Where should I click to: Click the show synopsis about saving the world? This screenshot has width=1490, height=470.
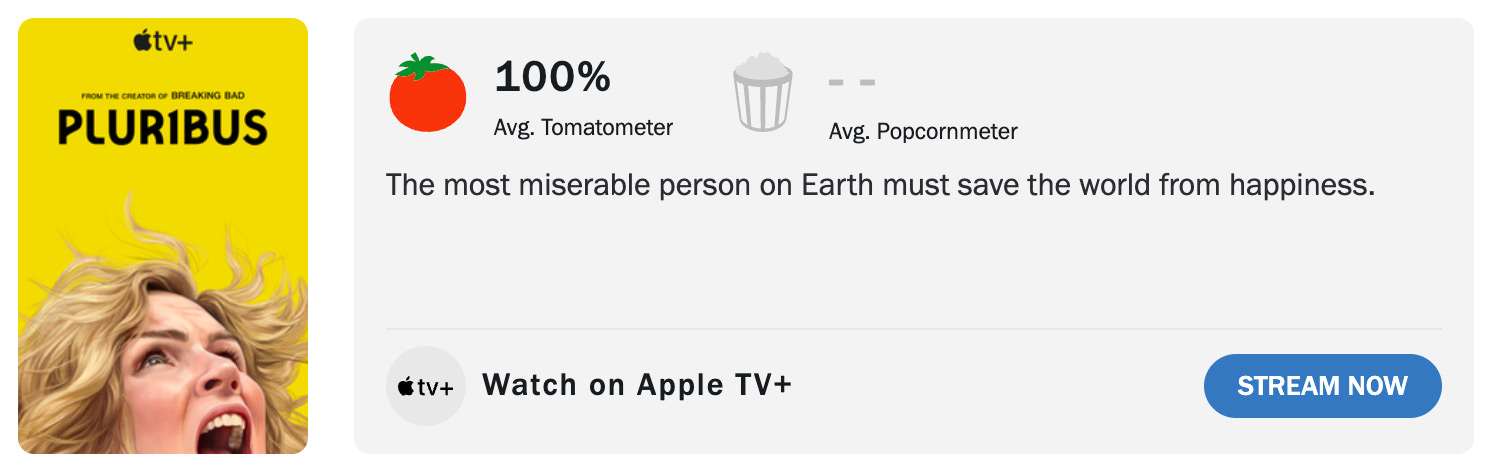(x=880, y=185)
